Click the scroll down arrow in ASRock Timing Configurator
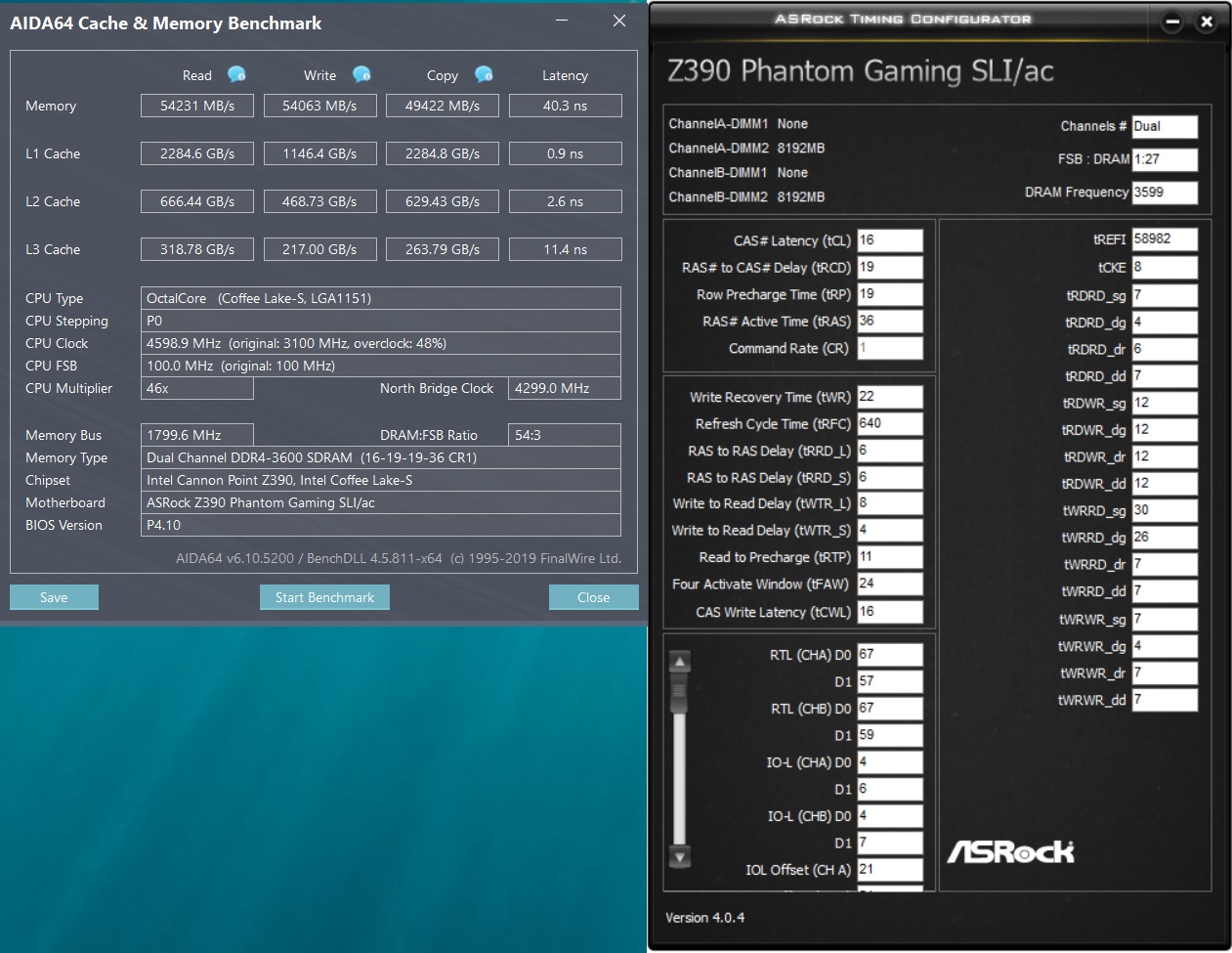This screenshot has width=1232, height=953. (680, 857)
